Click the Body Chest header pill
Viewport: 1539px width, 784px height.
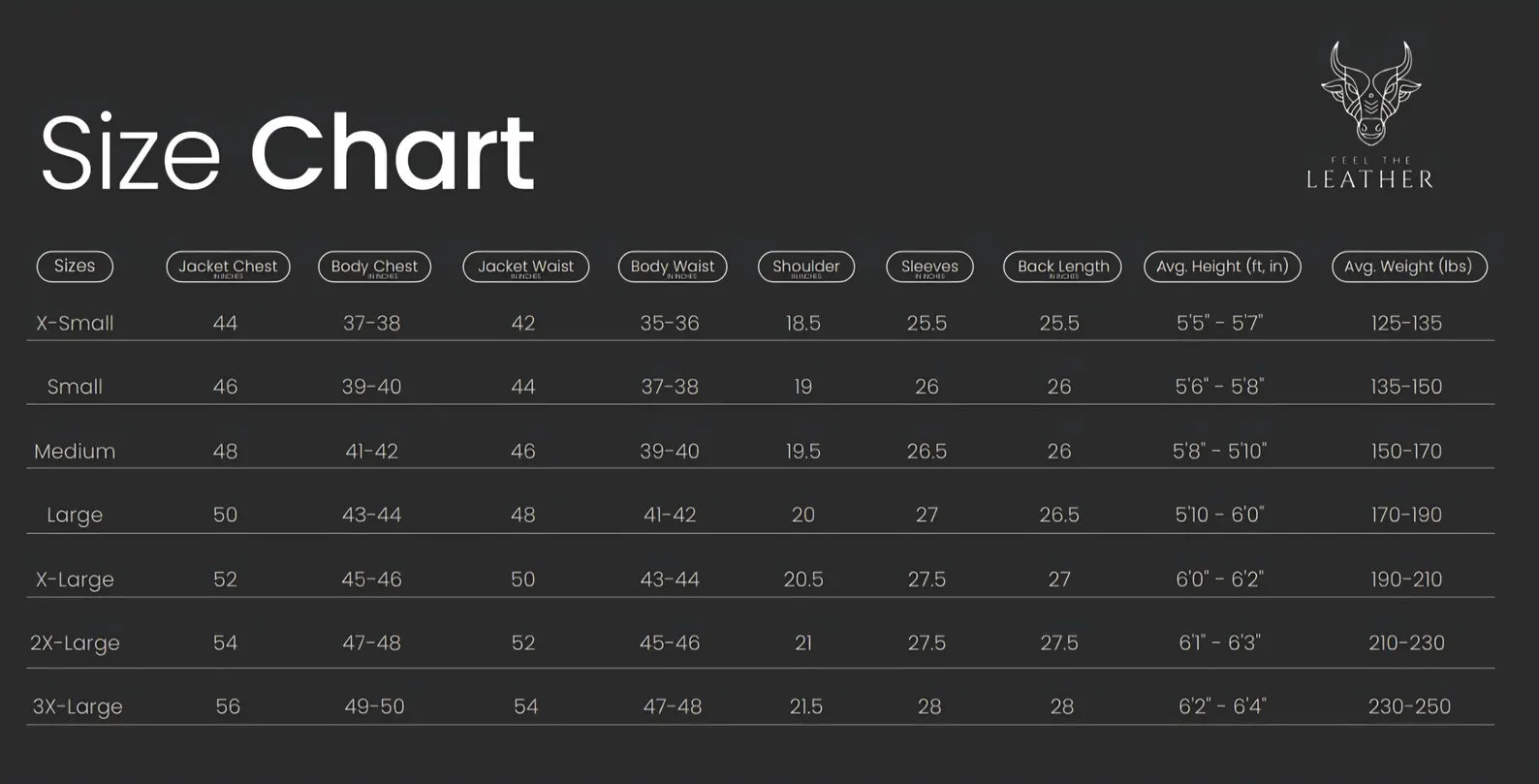pos(374,267)
